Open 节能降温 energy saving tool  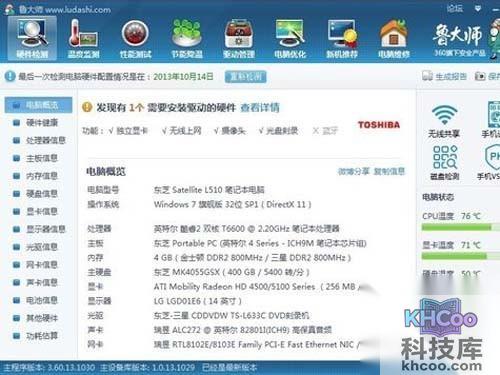coord(187,38)
